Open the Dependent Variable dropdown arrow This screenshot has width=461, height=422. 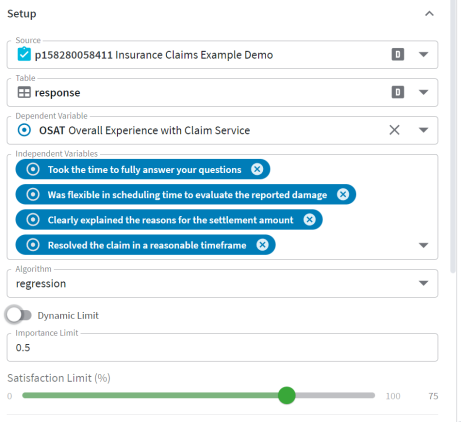tap(423, 130)
